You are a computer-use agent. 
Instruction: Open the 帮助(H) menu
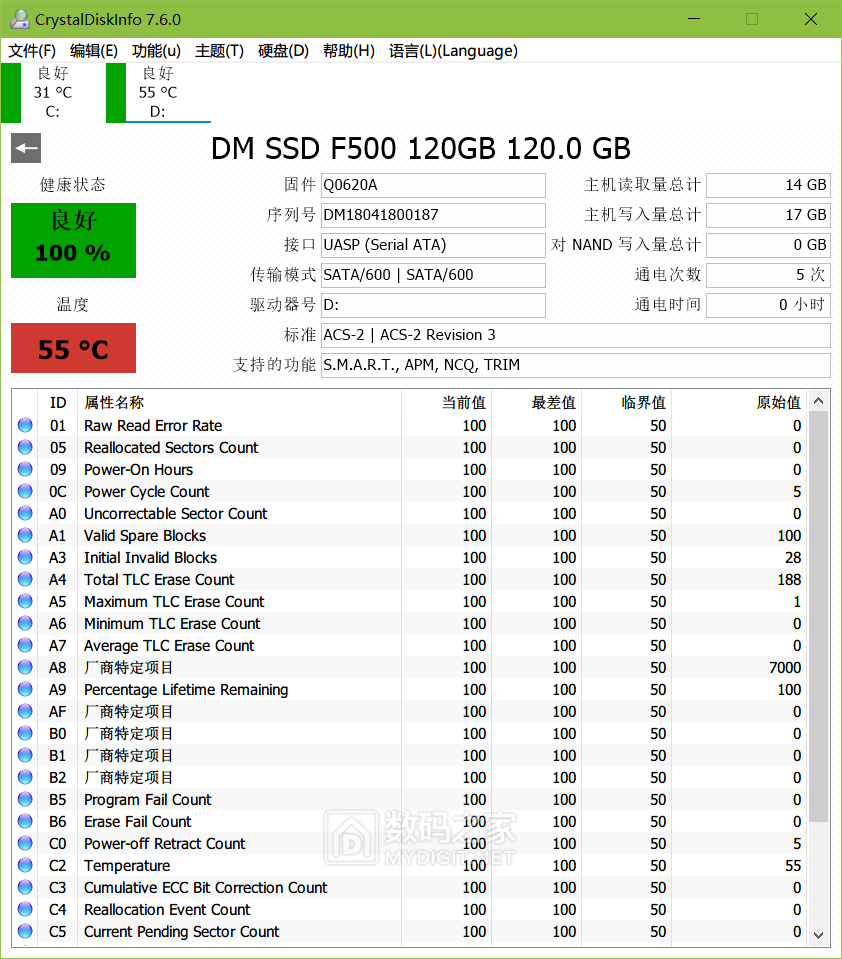pyautogui.click(x=349, y=51)
